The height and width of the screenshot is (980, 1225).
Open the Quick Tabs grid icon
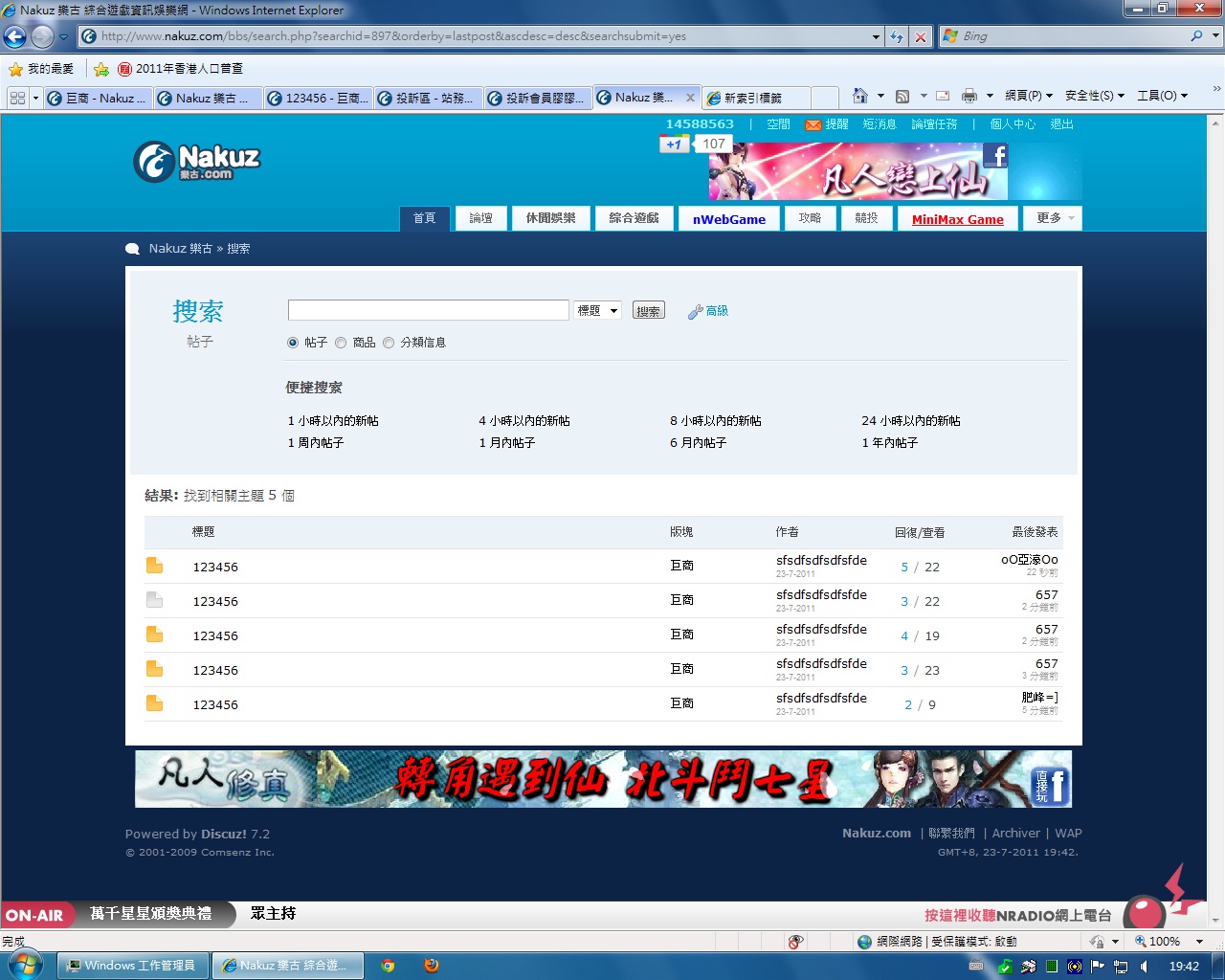click(17, 98)
